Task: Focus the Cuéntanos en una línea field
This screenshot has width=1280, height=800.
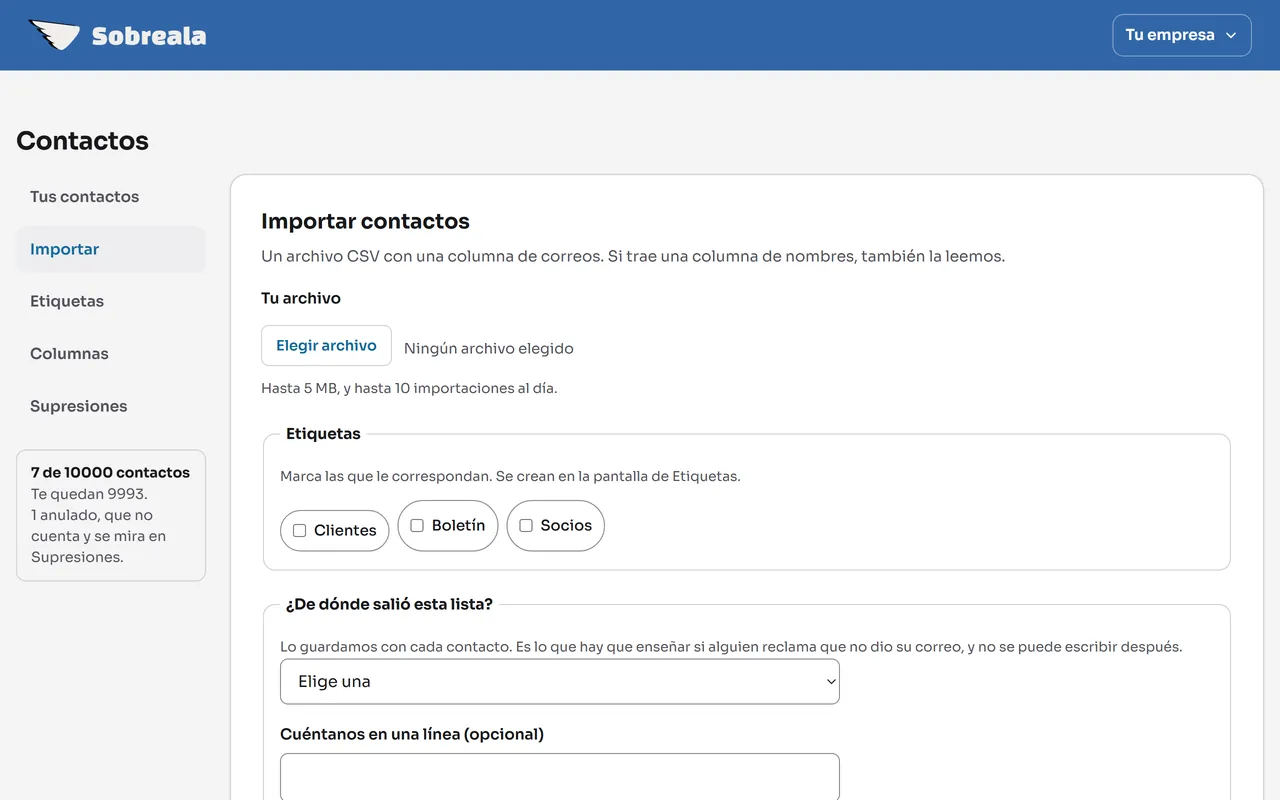Action: [x=559, y=777]
